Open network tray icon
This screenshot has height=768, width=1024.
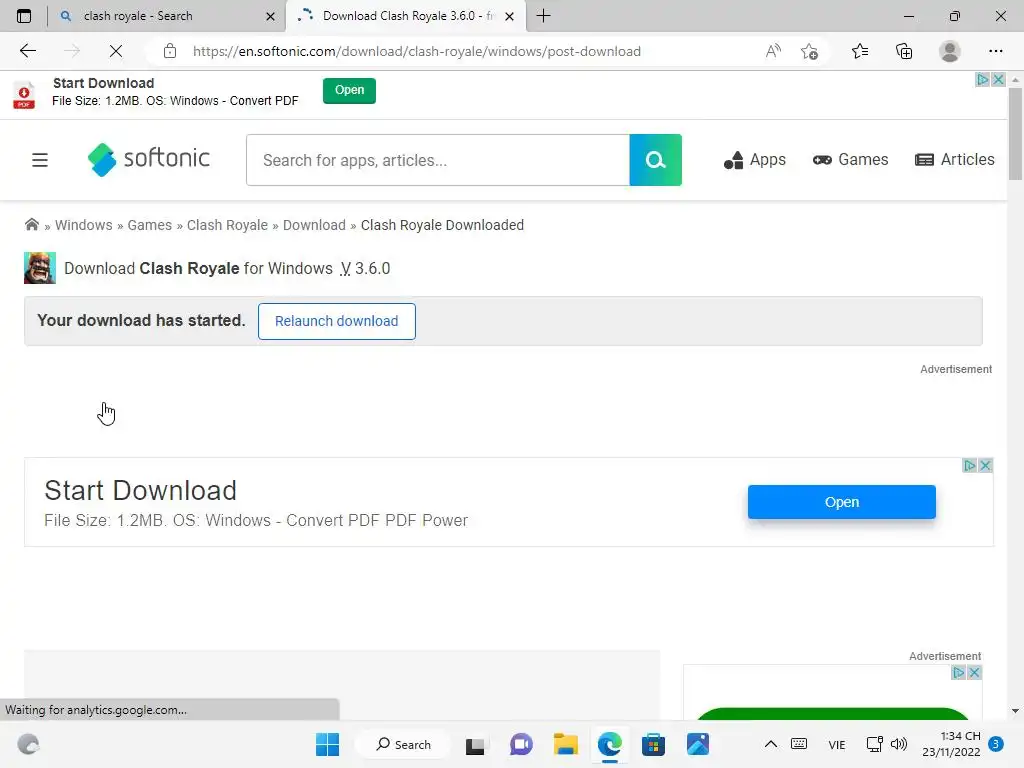pyautogui.click(x=874, y=744)
